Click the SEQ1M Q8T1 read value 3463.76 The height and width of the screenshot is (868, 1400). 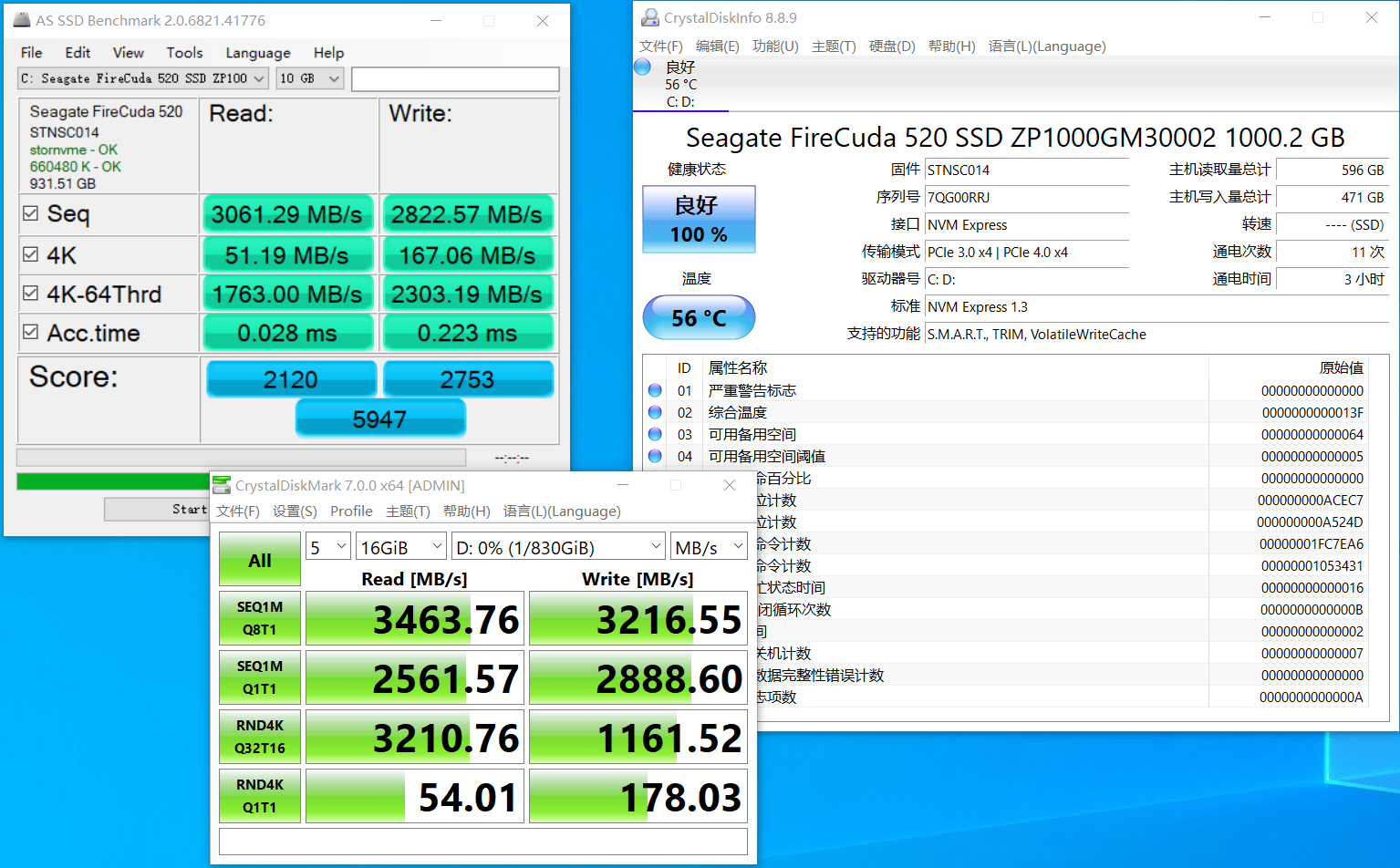[x=415, y=619]
